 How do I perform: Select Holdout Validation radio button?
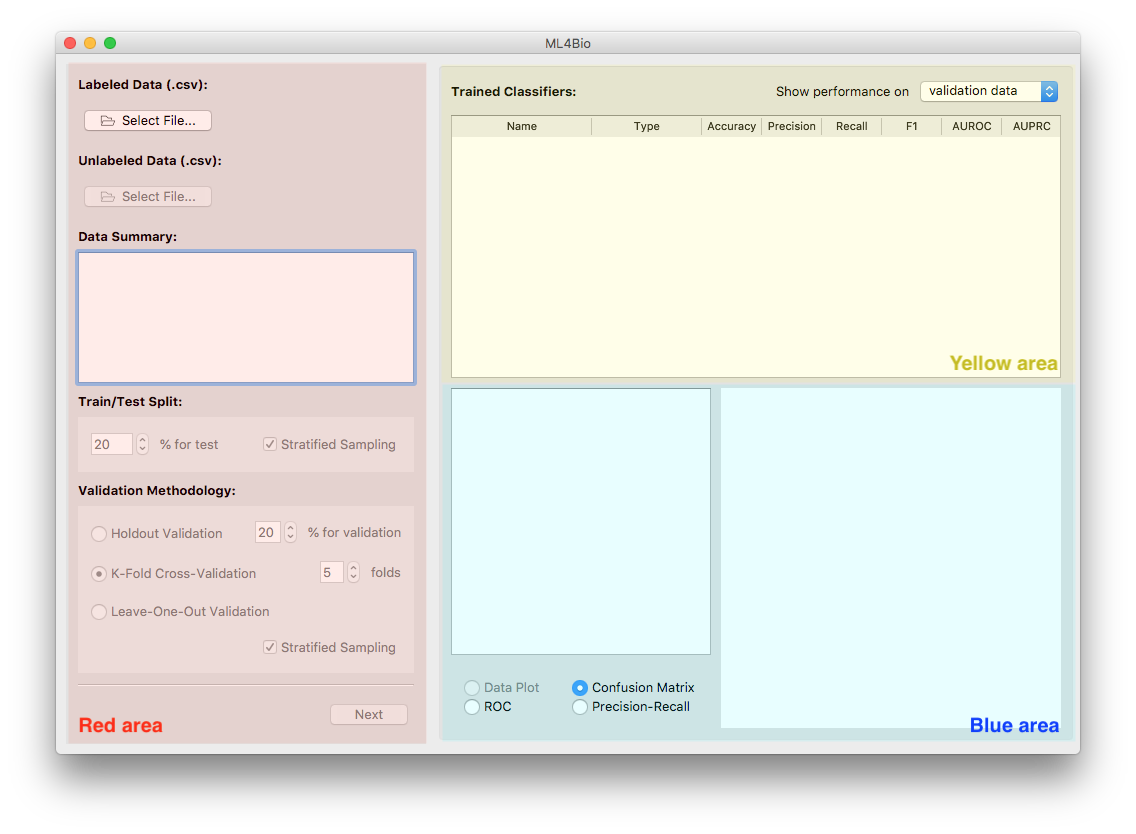(x=99, y=534)
